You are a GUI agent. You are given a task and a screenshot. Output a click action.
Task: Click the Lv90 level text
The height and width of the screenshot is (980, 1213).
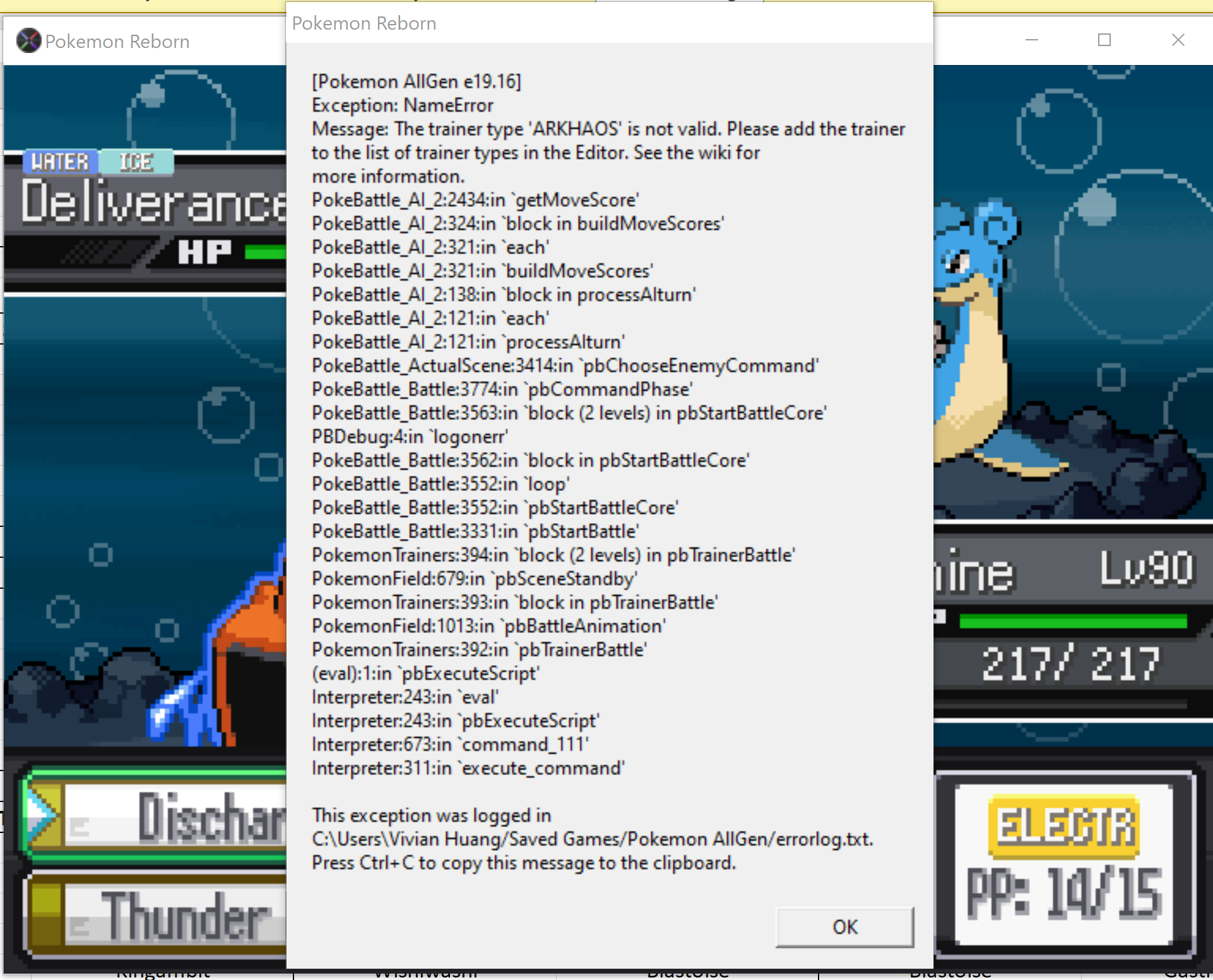tap(1147, 569)
